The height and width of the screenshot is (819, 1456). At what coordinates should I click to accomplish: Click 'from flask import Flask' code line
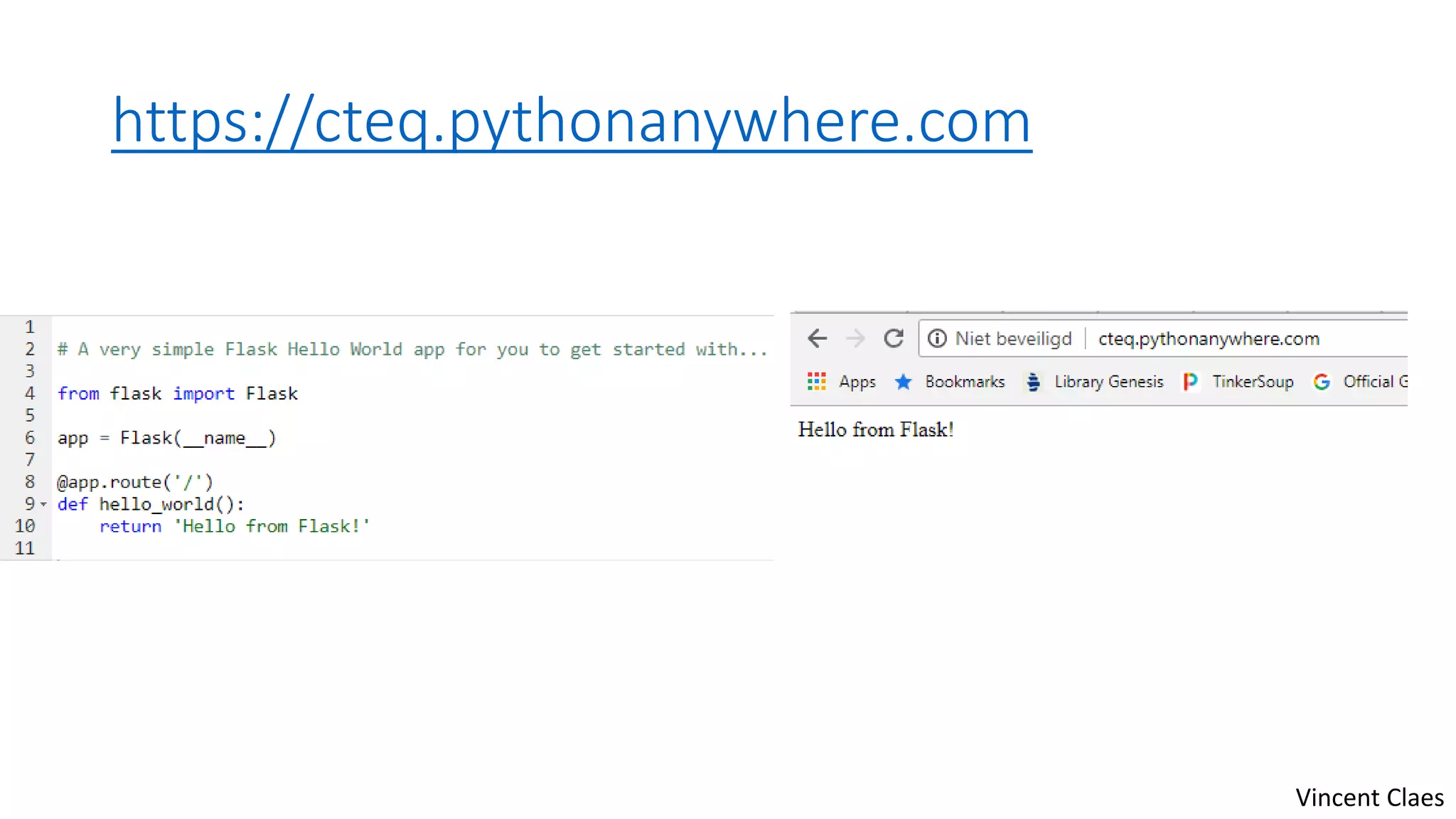coord(178,393)
